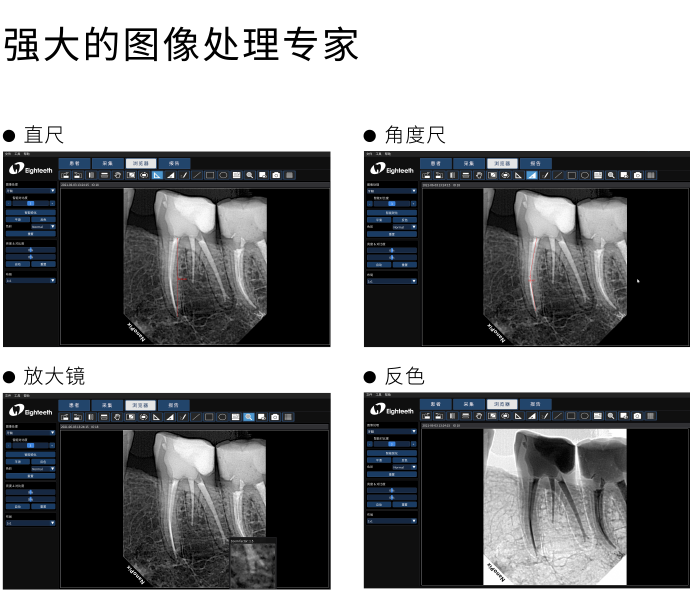Viewport: 690px width, 609px height.
Task: Click the inverted X-ray image in bottom-right window
Action: 553,505
